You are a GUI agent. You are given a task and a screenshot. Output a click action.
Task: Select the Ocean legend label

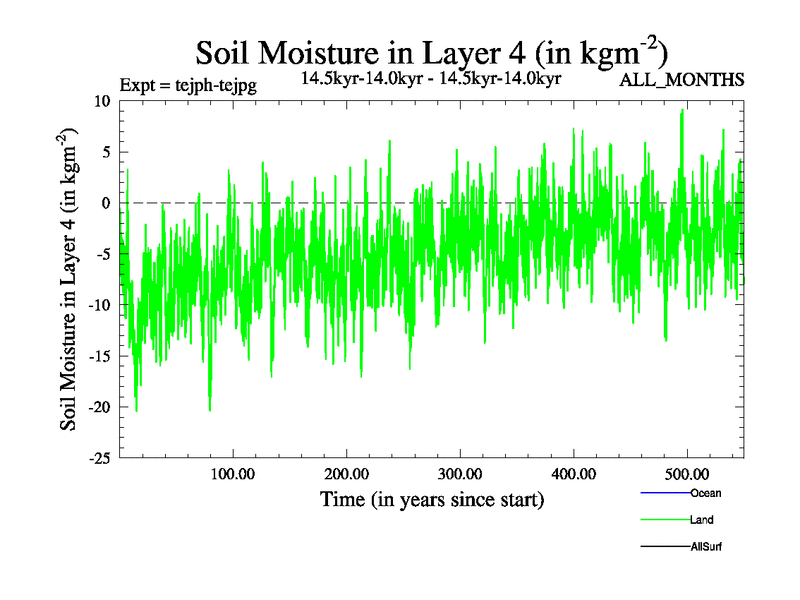tap(705, 493)
